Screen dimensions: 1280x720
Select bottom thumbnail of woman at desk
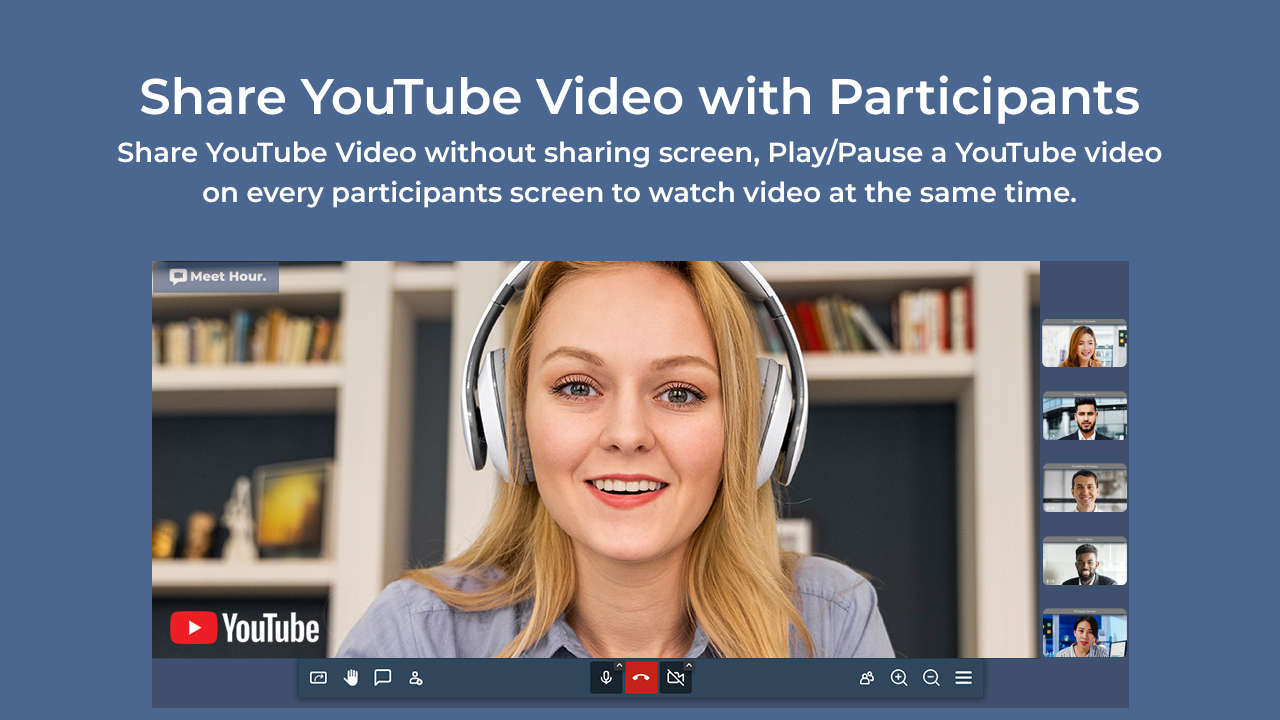(x=1085, y=633)
